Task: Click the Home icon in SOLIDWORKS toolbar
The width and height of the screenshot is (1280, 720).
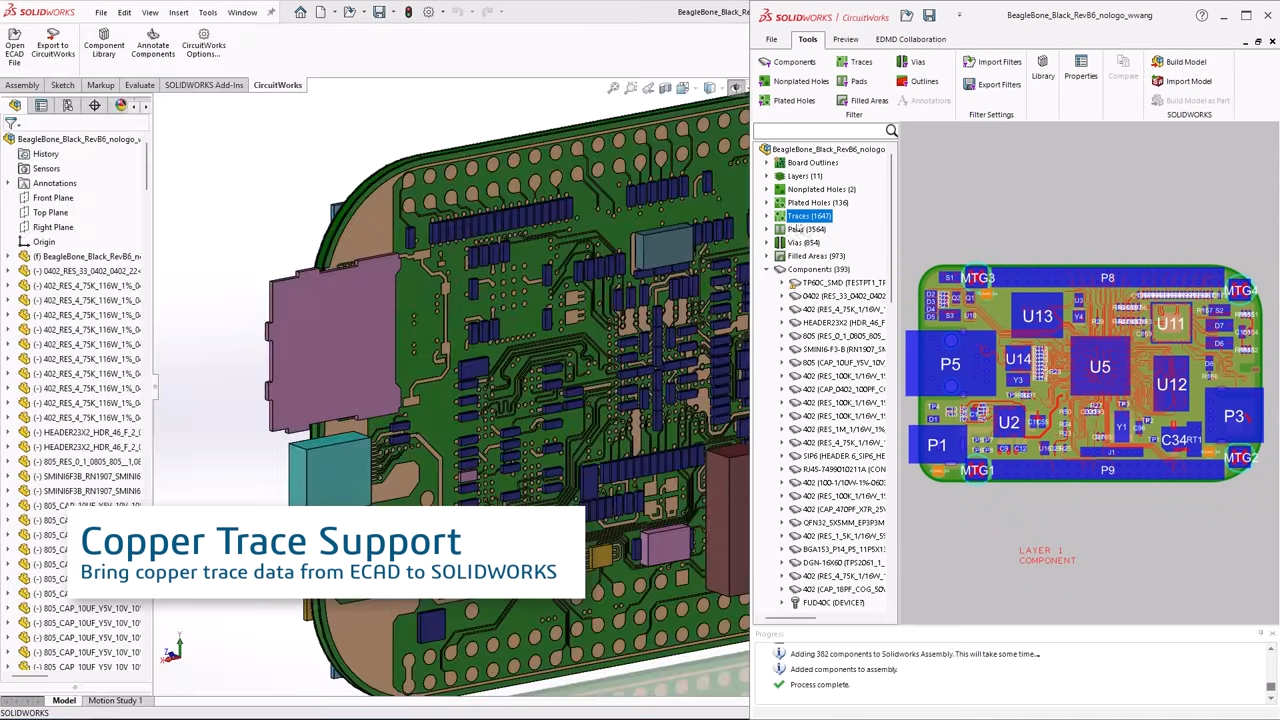Action: (300, 12)
